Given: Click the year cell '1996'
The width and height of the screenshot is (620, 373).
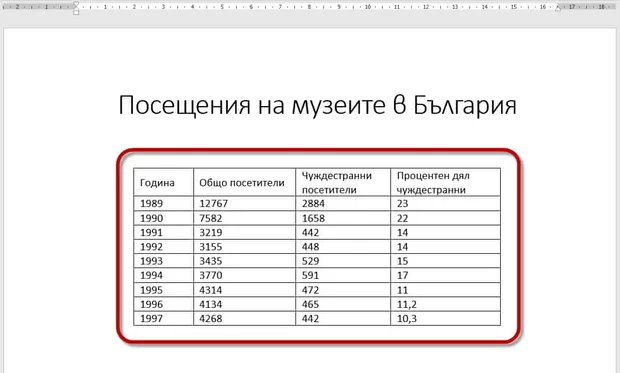Looking at the screenshot, I should click(x=164, y=304).
